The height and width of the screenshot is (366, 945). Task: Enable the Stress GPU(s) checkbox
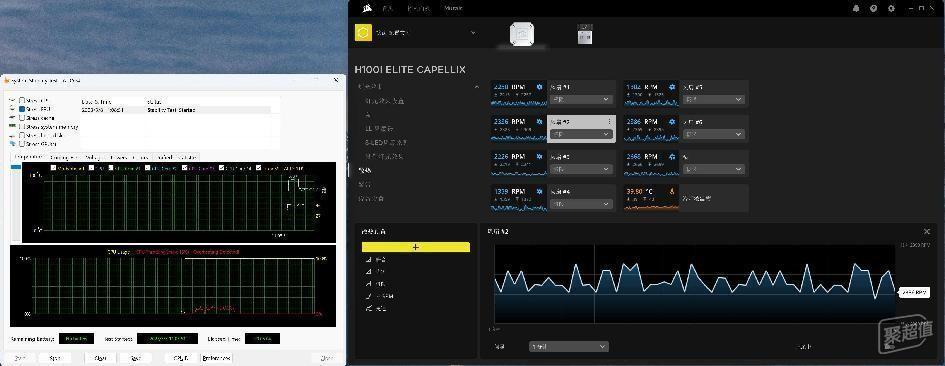tap(22, 144)
